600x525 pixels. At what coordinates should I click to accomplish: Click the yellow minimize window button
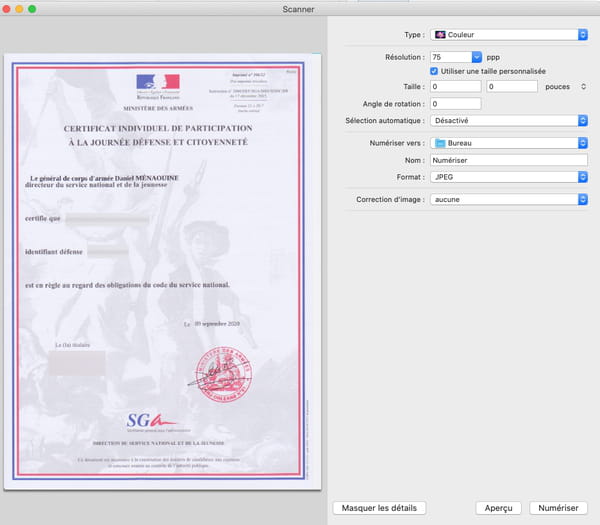point(19,9)
